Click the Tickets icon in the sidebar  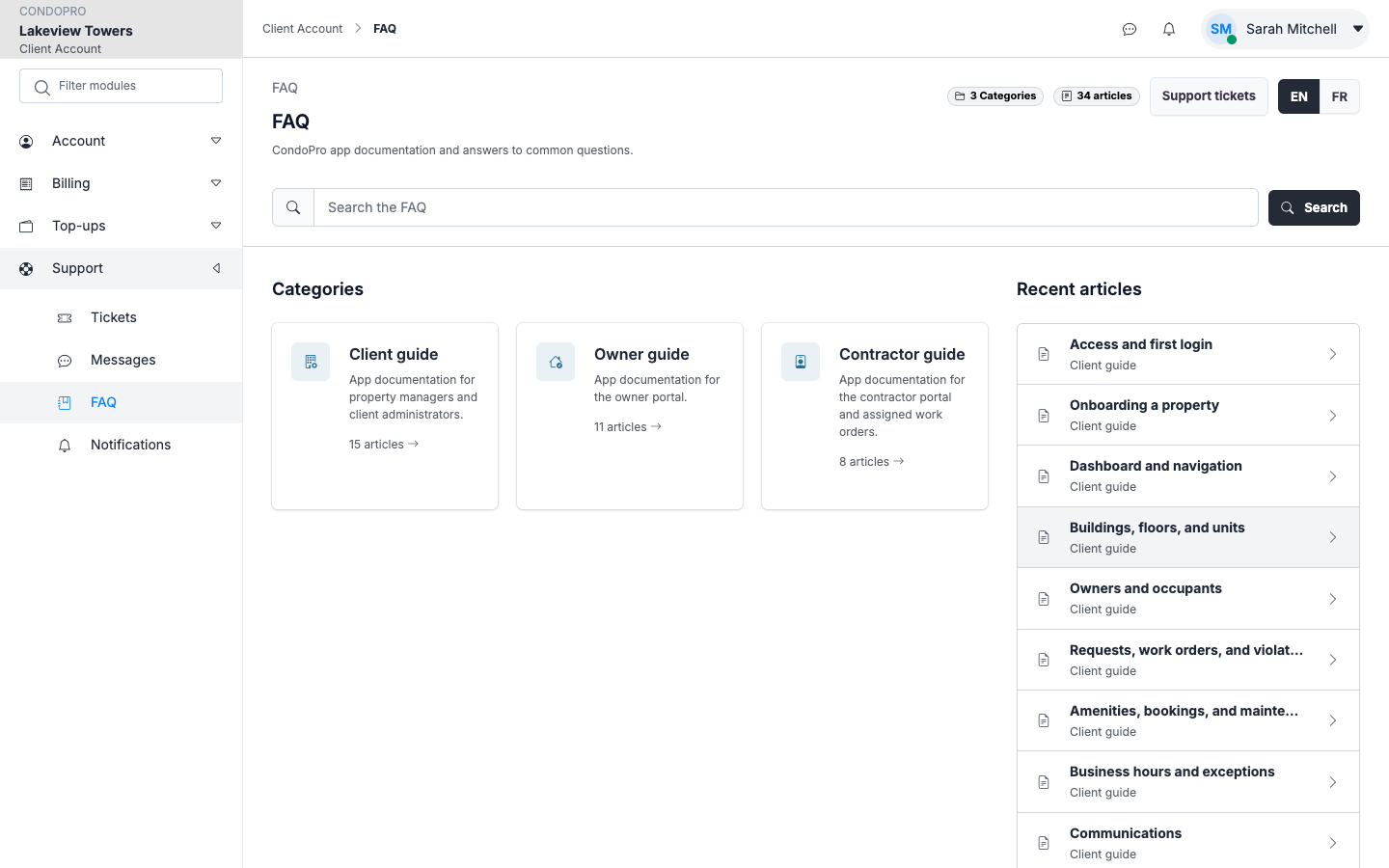tap(65, 317)
